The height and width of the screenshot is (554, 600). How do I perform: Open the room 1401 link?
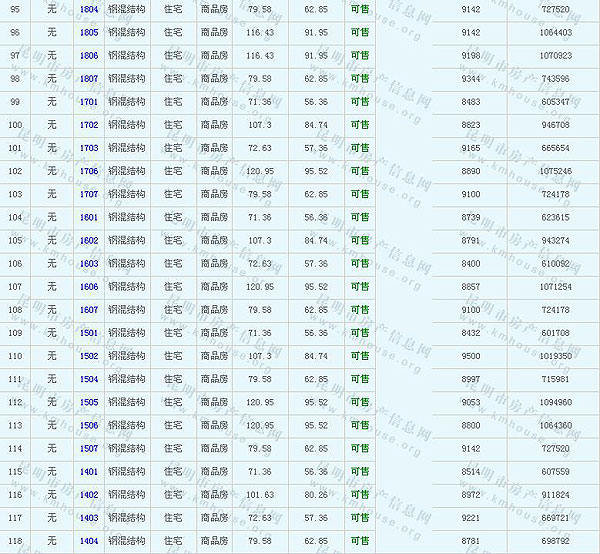(89, 472)
